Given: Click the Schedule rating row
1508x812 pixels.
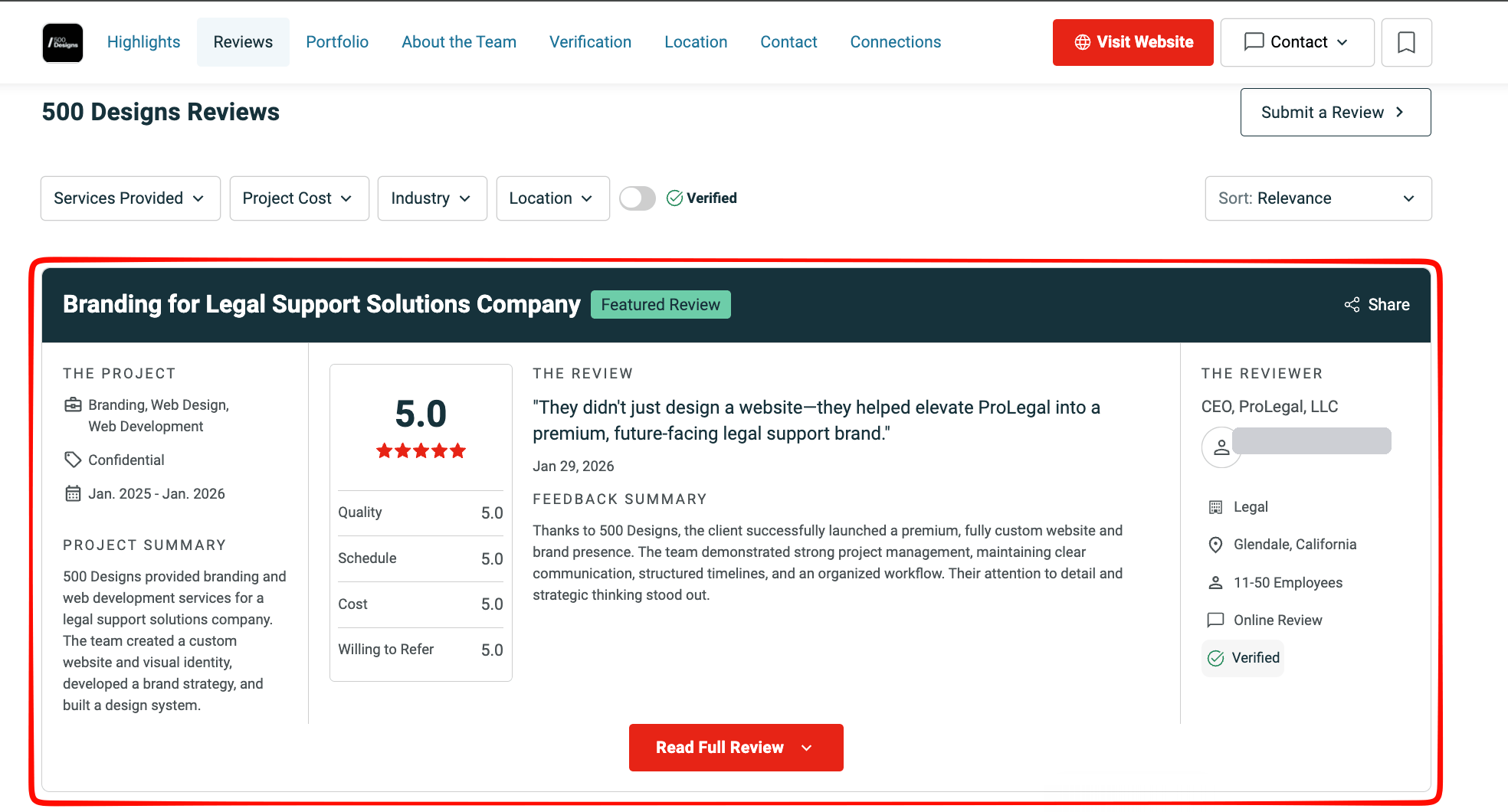Looking at the screenshot, I should click(x=421, y=558).
